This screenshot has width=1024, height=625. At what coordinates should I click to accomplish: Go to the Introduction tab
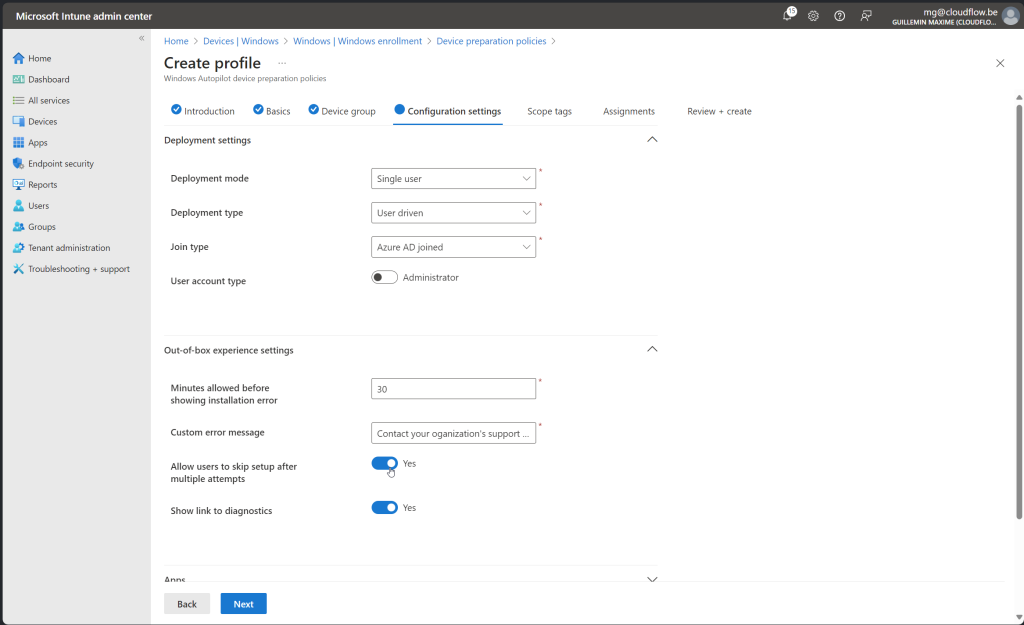202,111
